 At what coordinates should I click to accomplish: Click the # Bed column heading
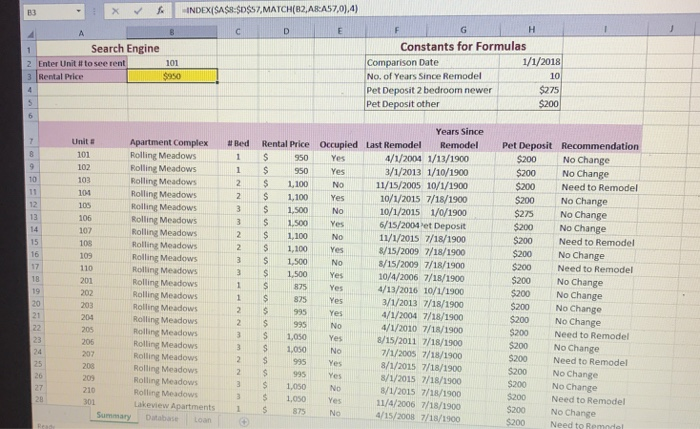pyautogui.click(x=238, y=143)
